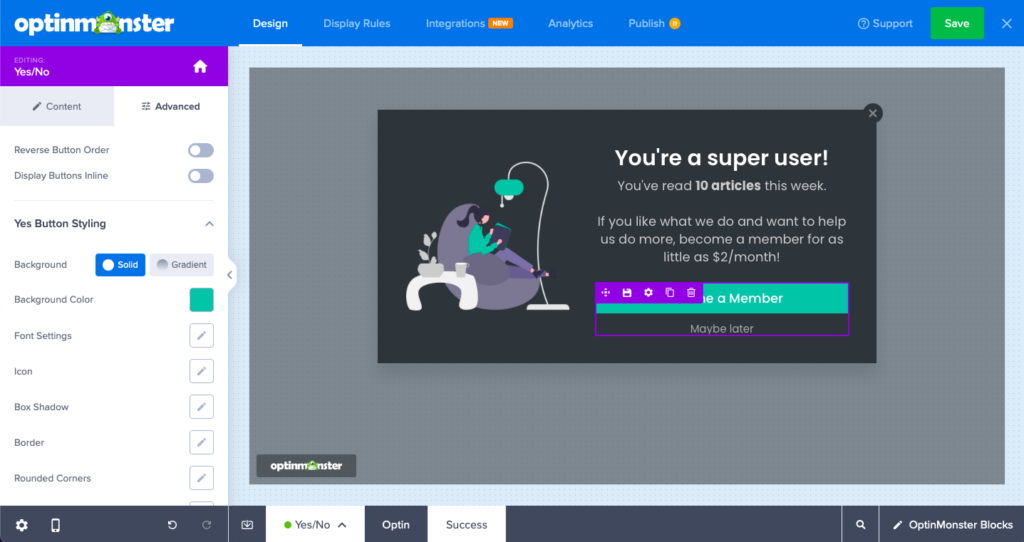
Task: Collapse the Yes Button Styling section
Action: click(209, 223)
